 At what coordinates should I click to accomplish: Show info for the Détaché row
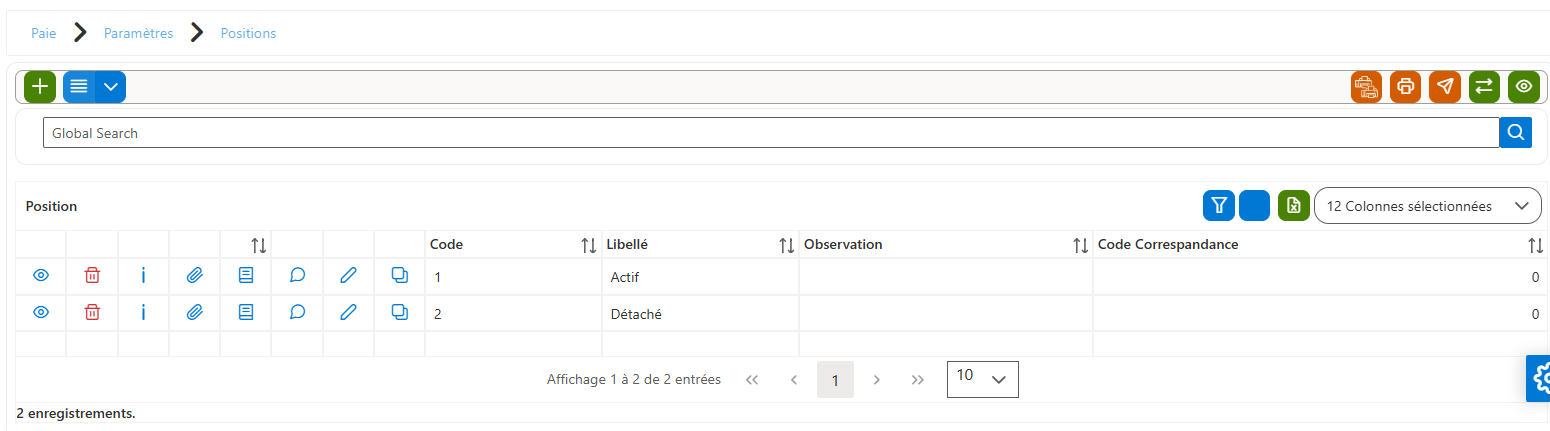[143, 313]
